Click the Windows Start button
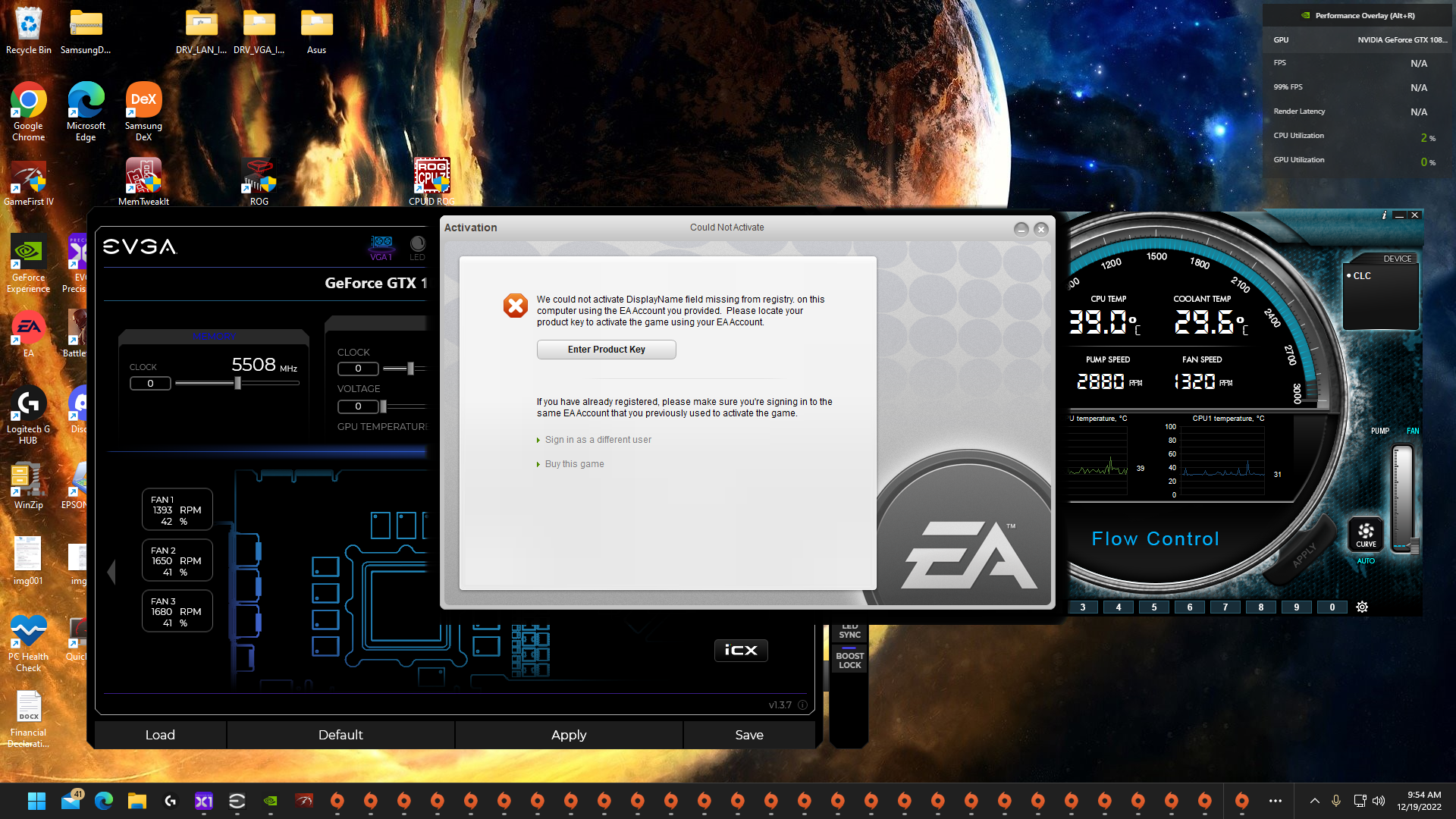1456x819 pixels. point(36,801)
